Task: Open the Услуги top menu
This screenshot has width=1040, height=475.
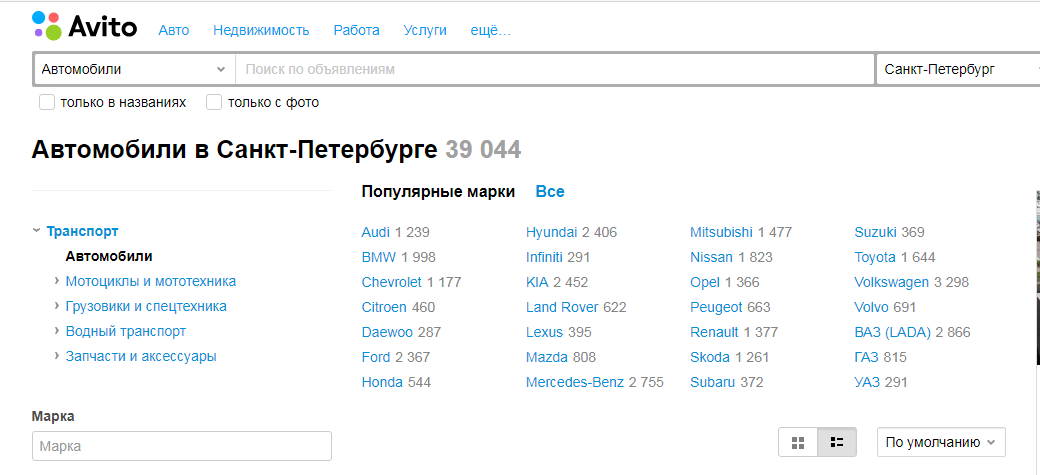Action: (425, 31)
